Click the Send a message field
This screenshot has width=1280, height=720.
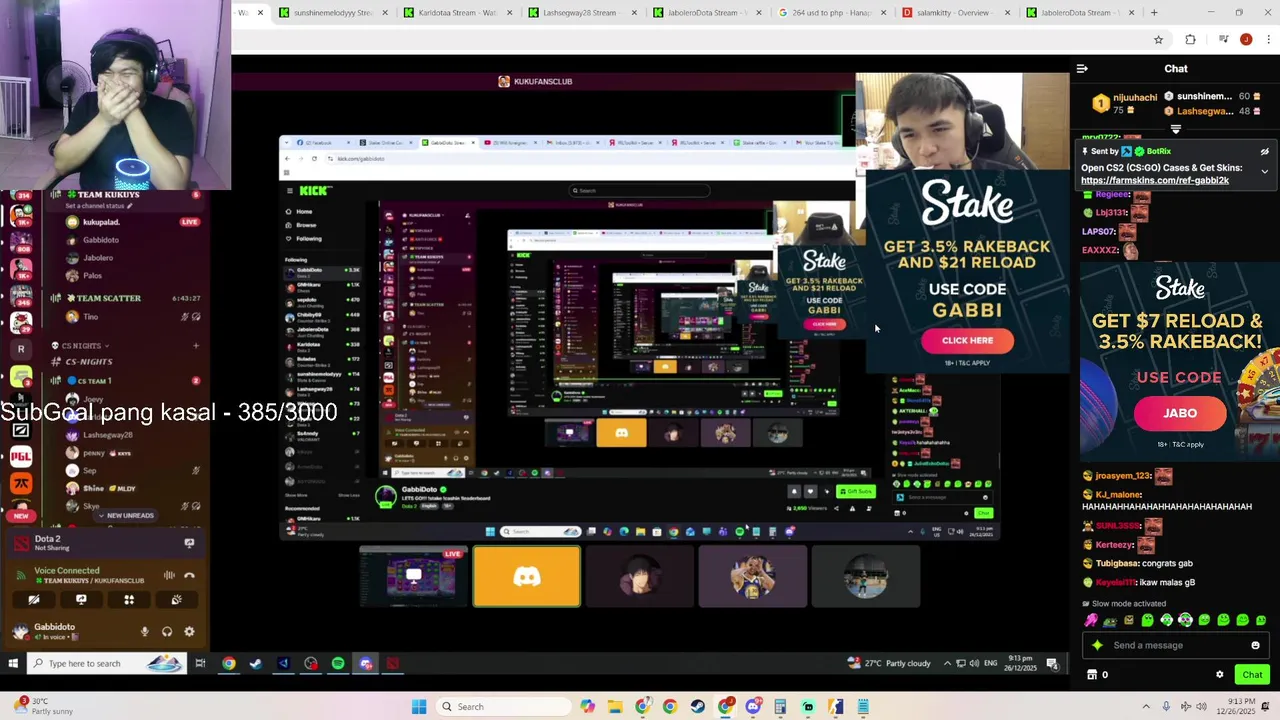1176,645
